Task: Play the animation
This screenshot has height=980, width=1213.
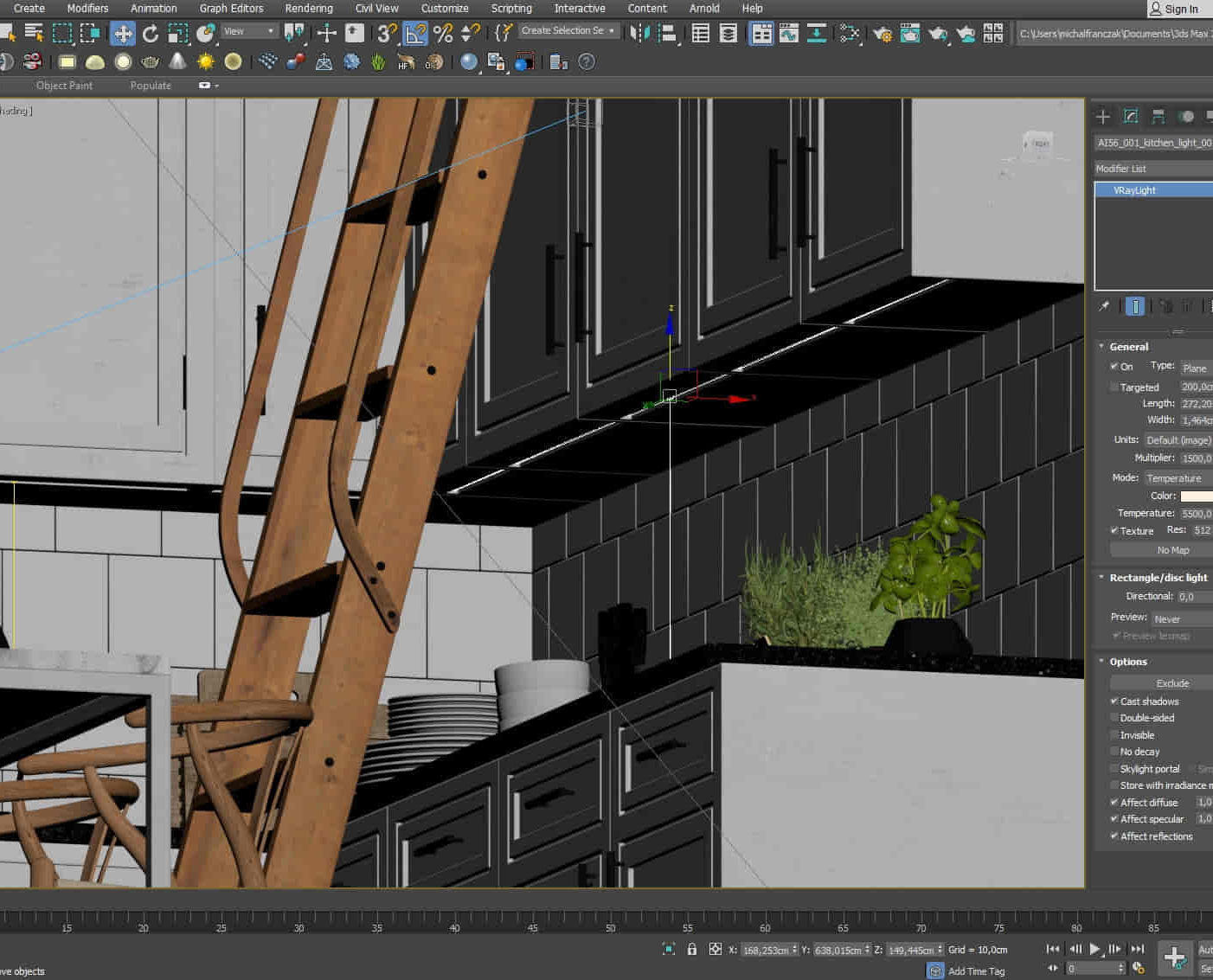Action: [x=1094, y=949]
